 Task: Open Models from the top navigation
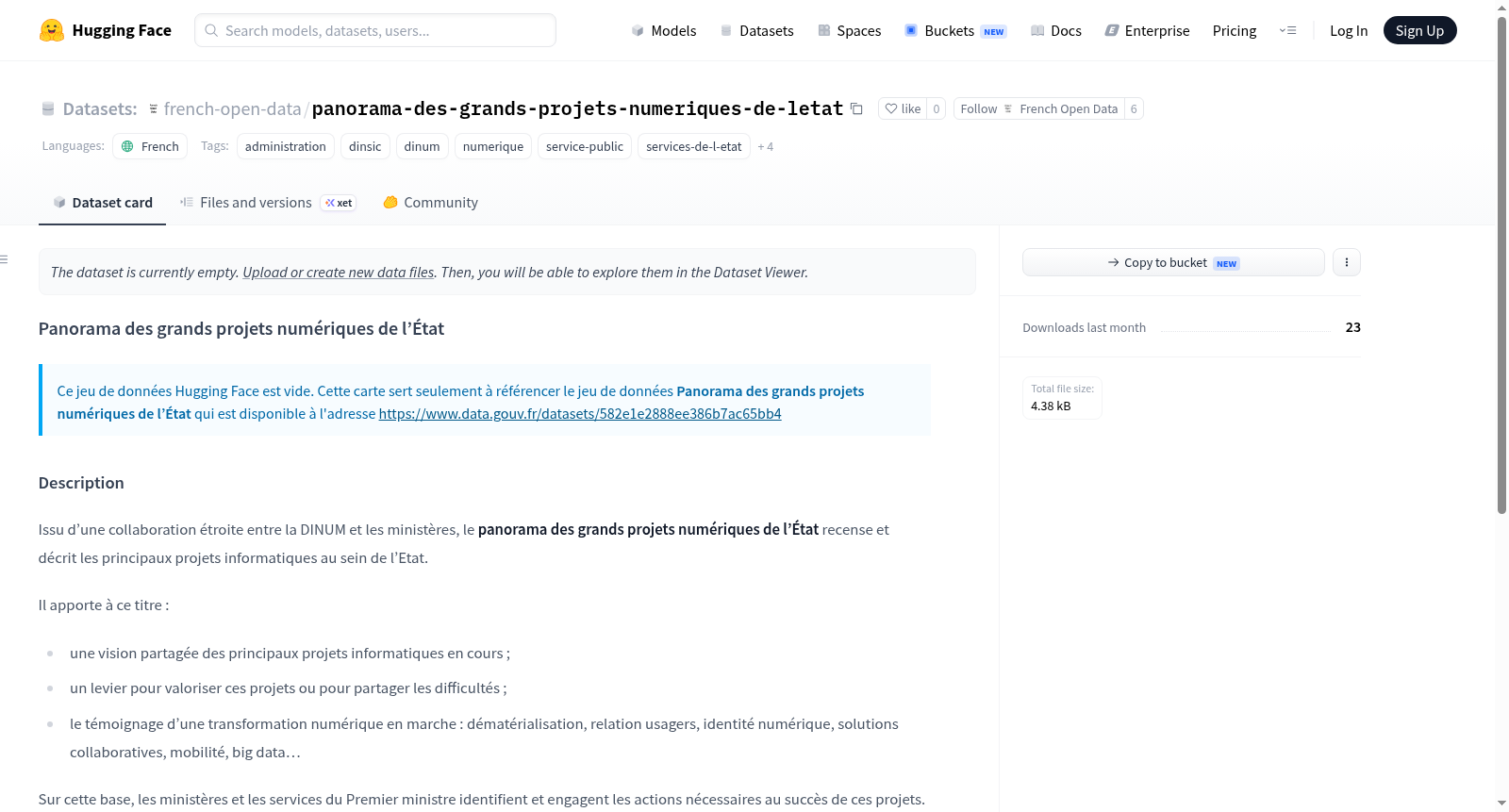664,30
